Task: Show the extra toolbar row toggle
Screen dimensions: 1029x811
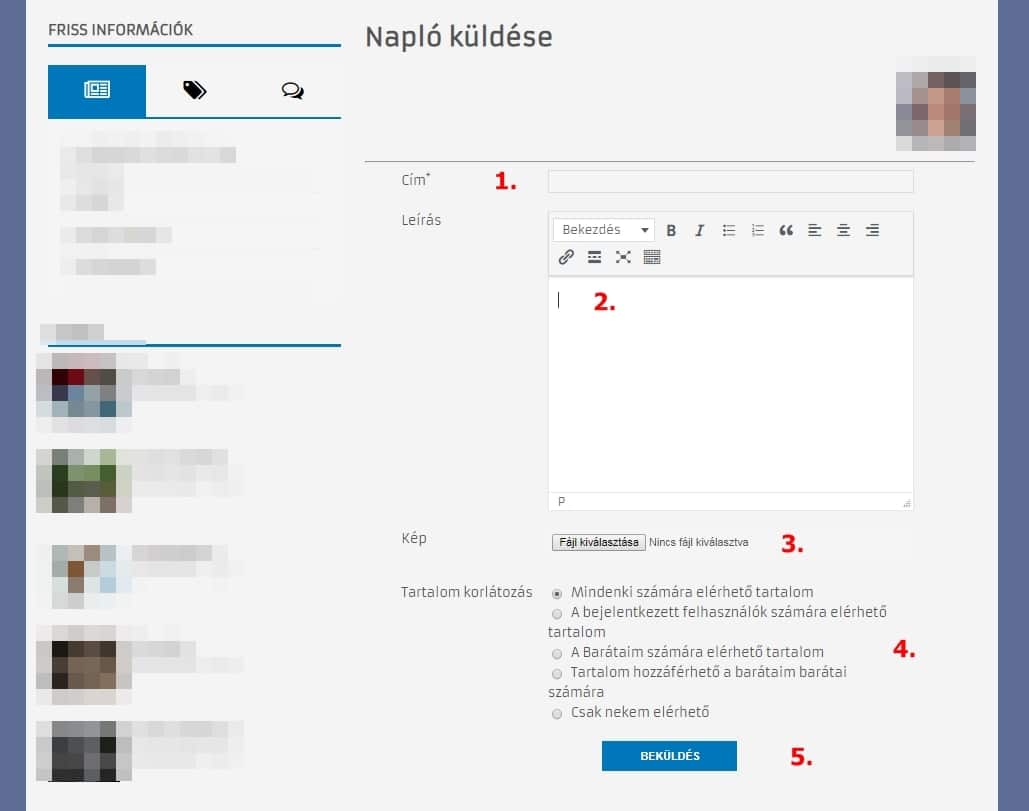Action: coord(652,257)
